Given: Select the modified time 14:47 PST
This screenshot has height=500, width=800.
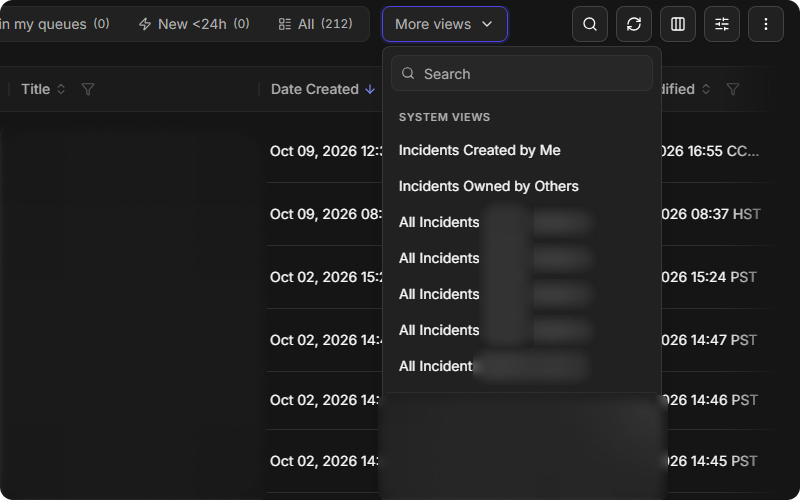Looking at the screenshot, I should coord(709,340).
